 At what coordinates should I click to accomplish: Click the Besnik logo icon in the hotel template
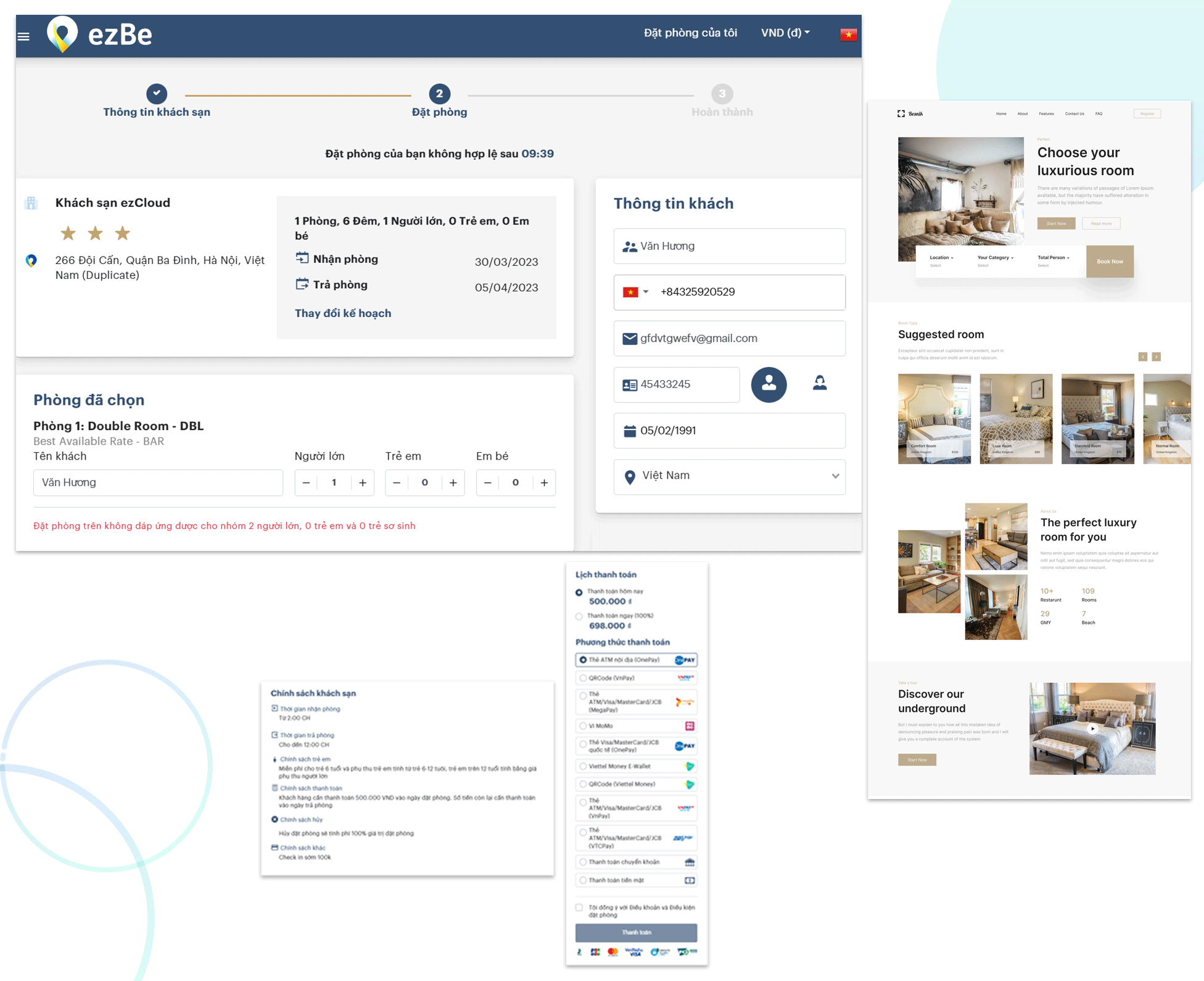(x=901, y=114)
